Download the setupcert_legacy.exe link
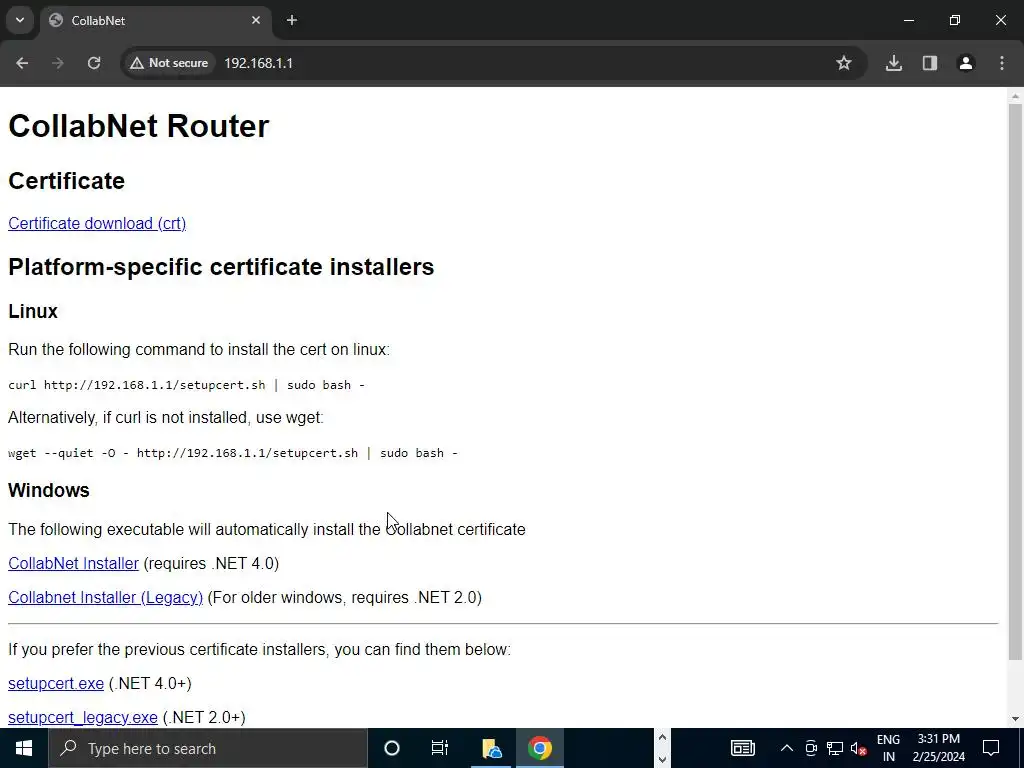This screenshot has height=768, width=1024. 83,718
